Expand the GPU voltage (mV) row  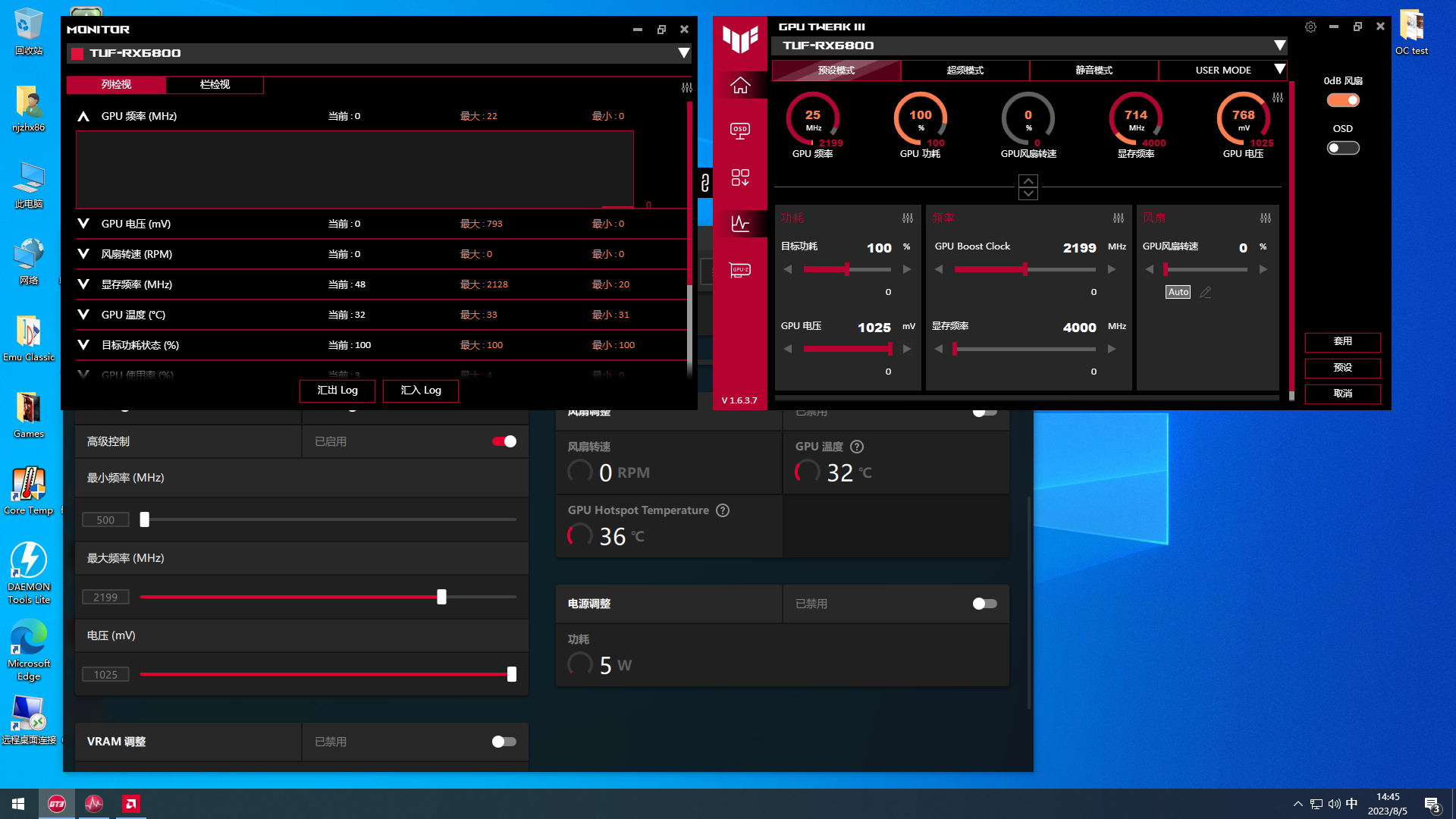point(83,224)
